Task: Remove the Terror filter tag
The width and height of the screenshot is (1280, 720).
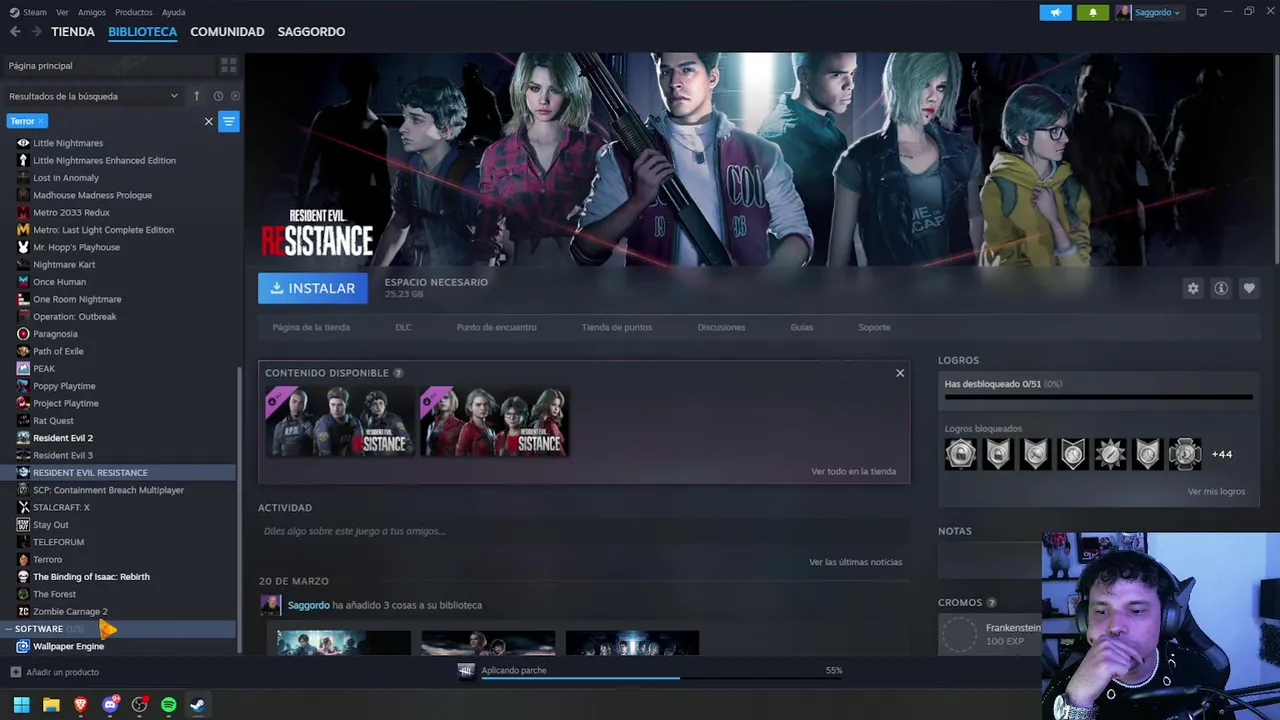Action: pyautogui.click(x=41, y=121)
